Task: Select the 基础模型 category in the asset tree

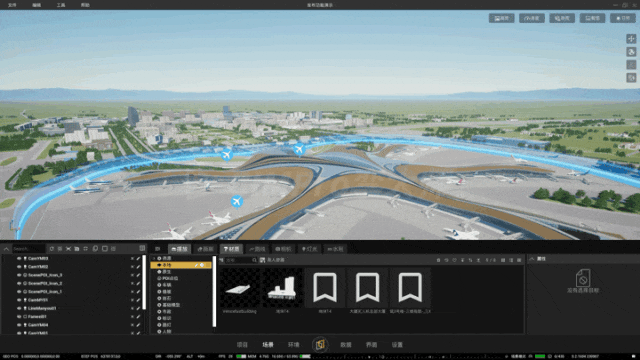Action: pyautogui.click(x=171, y=305)
